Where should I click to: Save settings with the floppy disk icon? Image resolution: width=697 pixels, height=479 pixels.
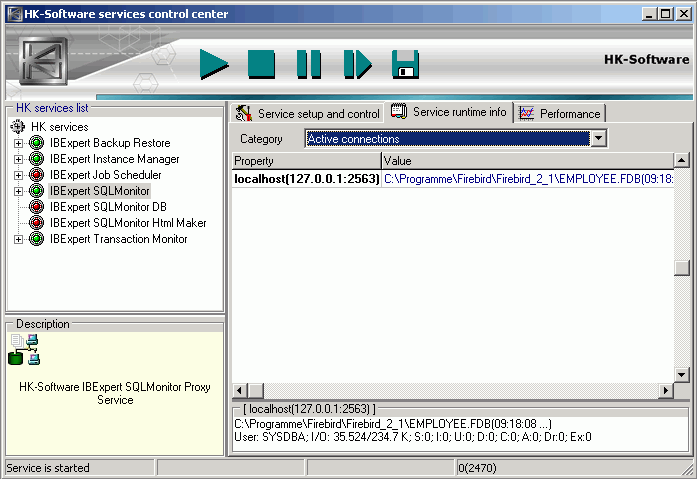pos(405,64)
